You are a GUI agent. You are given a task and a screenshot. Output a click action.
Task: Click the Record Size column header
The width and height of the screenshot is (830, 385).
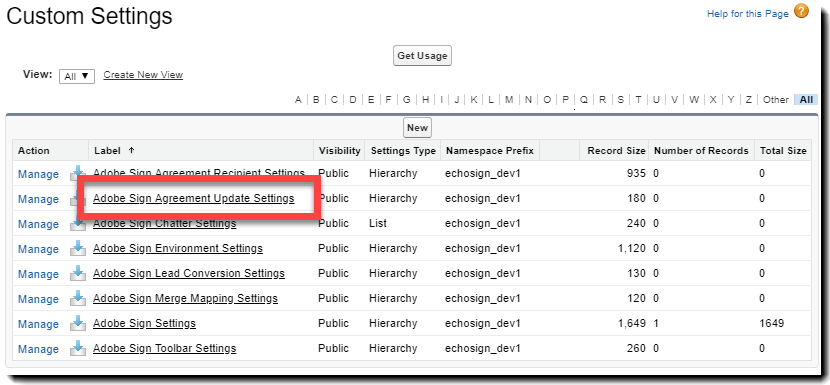616,151
